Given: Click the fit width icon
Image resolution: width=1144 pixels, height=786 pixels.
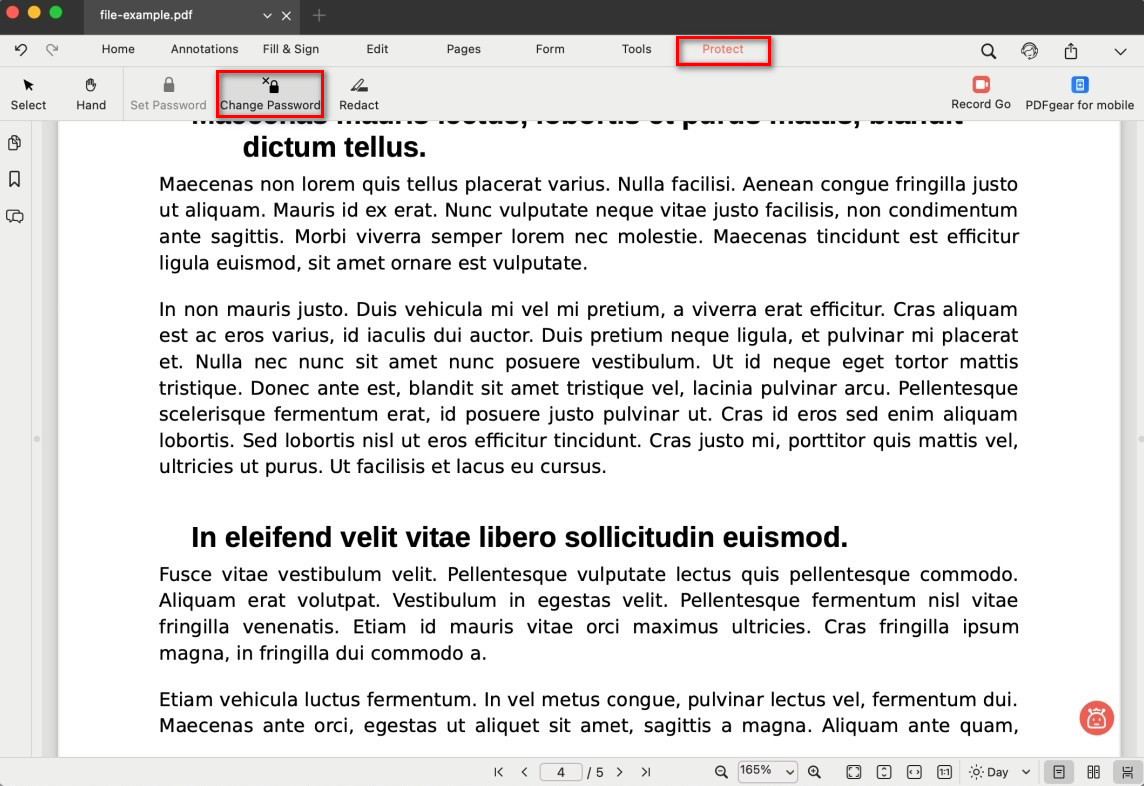Looking at the screenshot, I should coord(914,772).
